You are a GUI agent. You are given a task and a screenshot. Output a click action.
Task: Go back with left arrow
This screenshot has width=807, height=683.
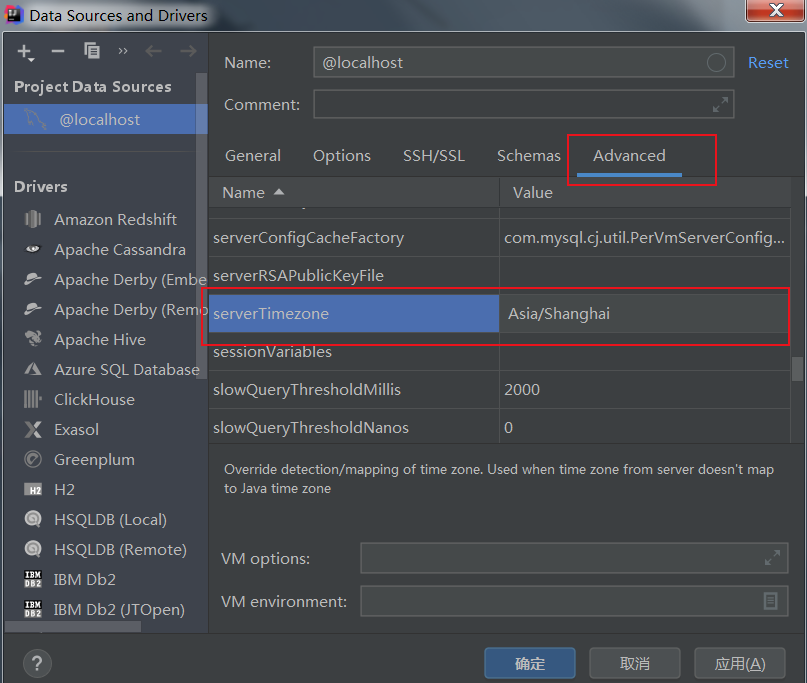[x=153, y=51]
